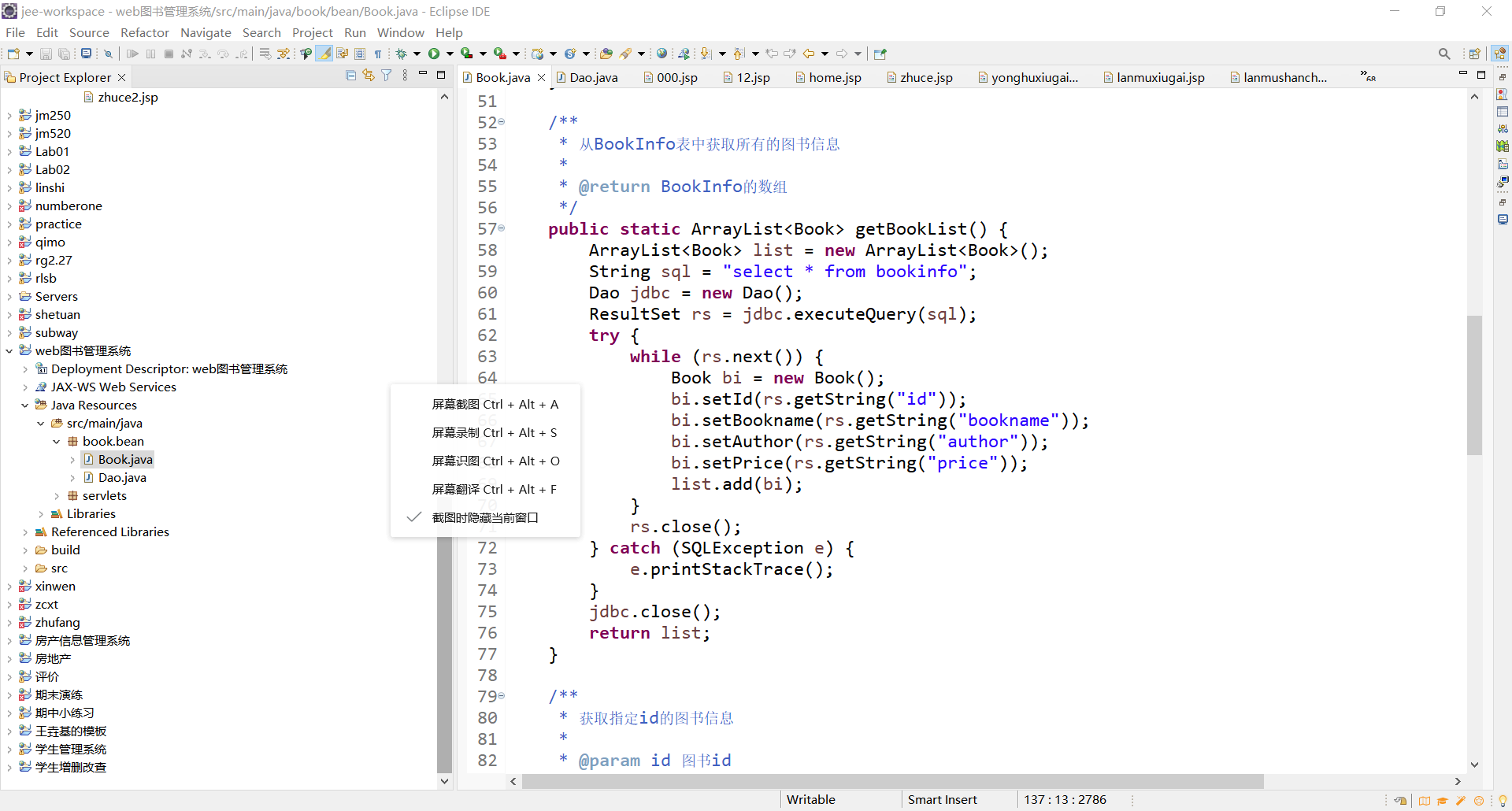Open the Debug dropdown arrow
The height and width of the screenshot is (811, 1512).
tap(417, 54)
